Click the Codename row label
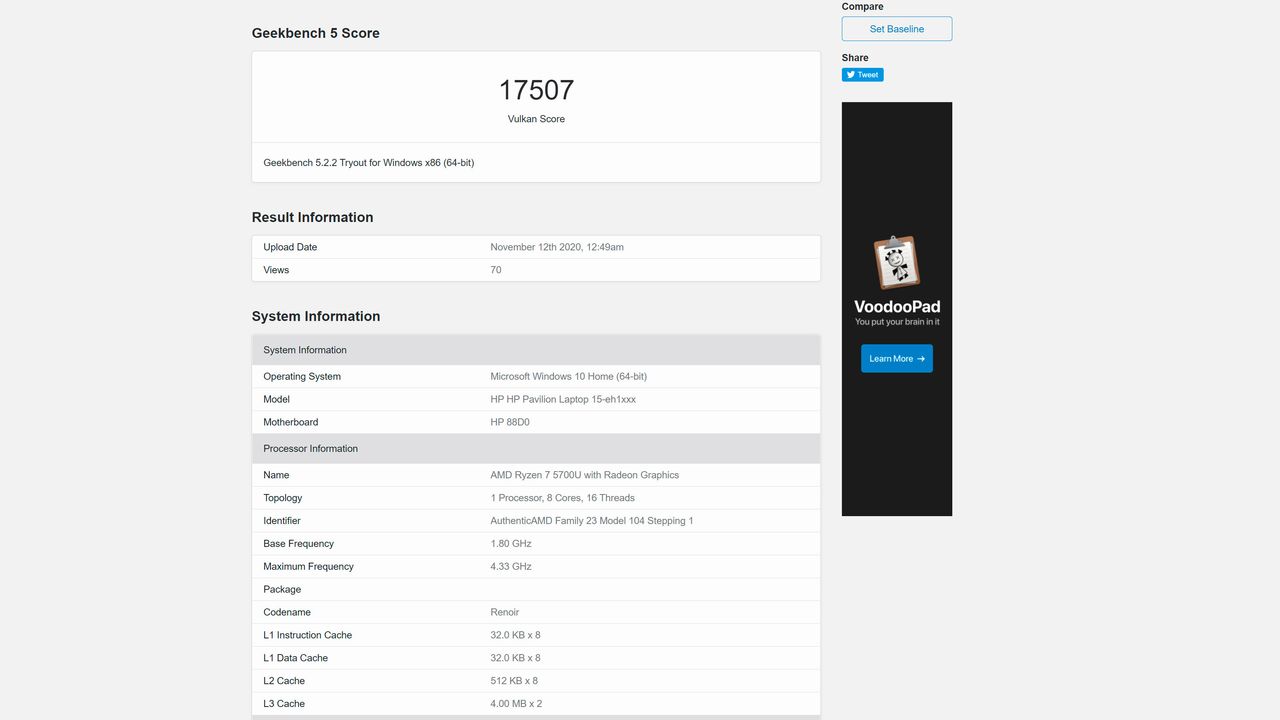Screen dimensions: 1280x720 (x=287, y=613)
